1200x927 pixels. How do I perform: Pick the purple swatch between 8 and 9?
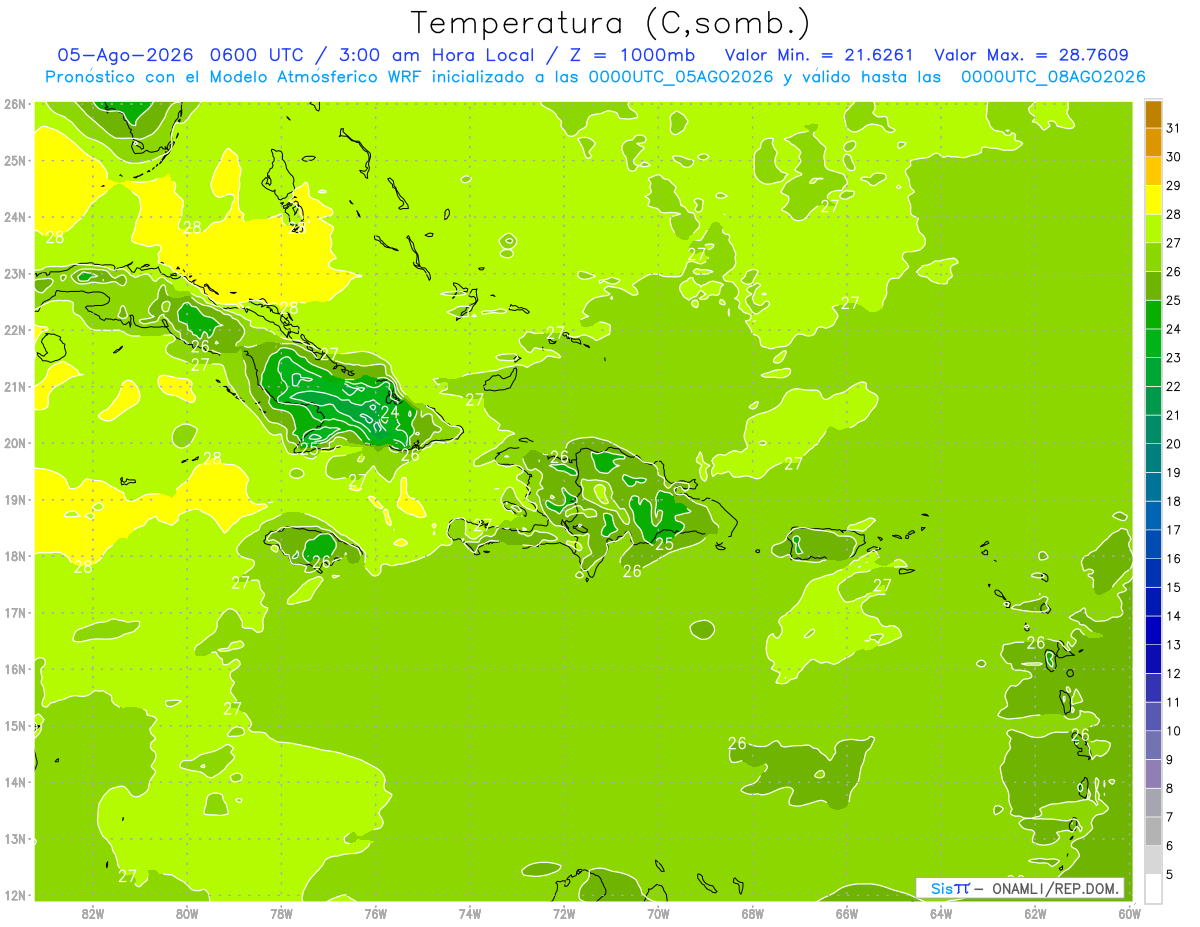[1153, 774]
